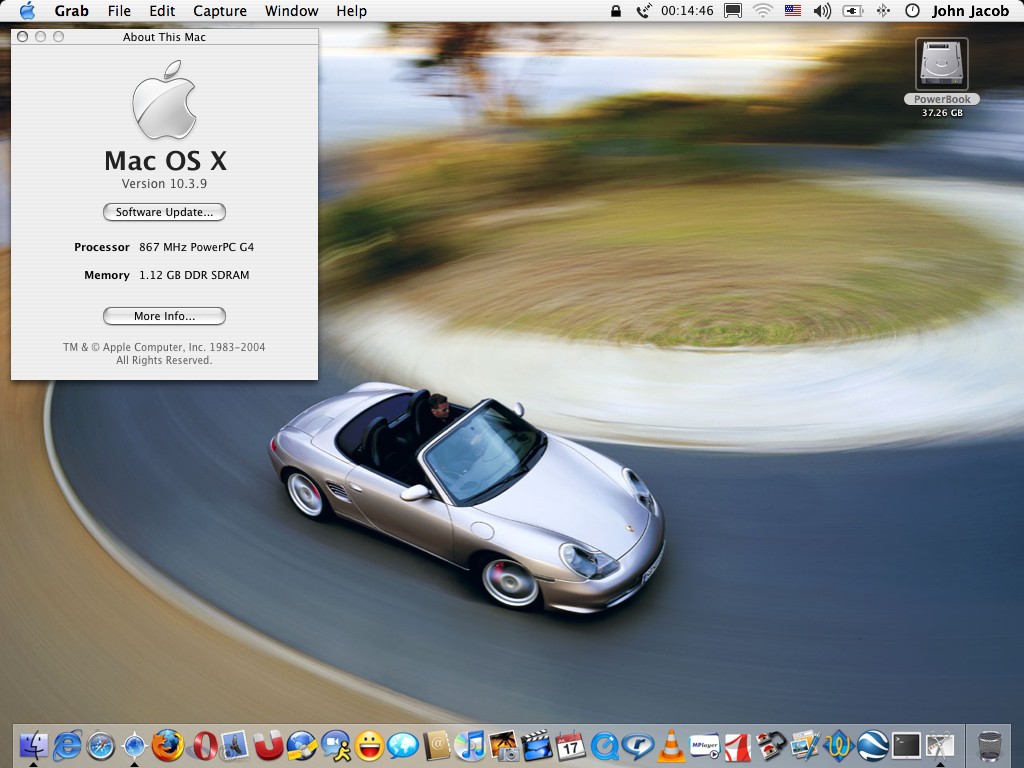Click the 1.12 GB DDR SDRAM text

pos(194,275)
